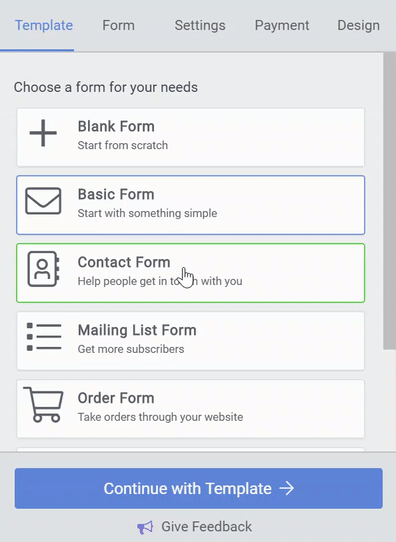Click the bulleted list Mailing List icon

tap(44, 337)
